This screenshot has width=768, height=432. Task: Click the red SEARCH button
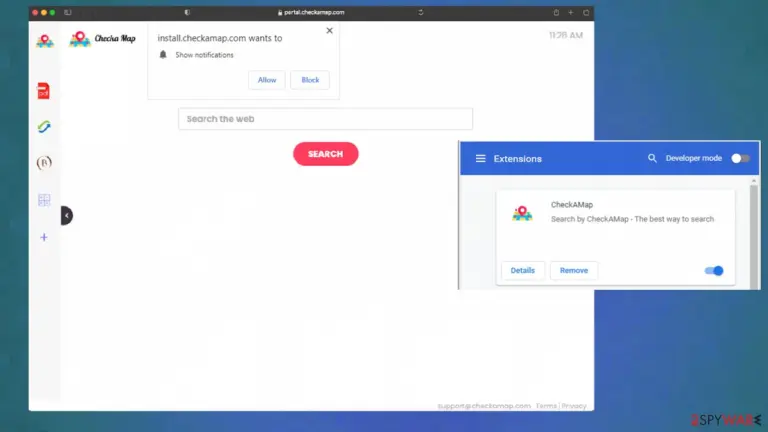pyautogui.click(x=326, y=154)
